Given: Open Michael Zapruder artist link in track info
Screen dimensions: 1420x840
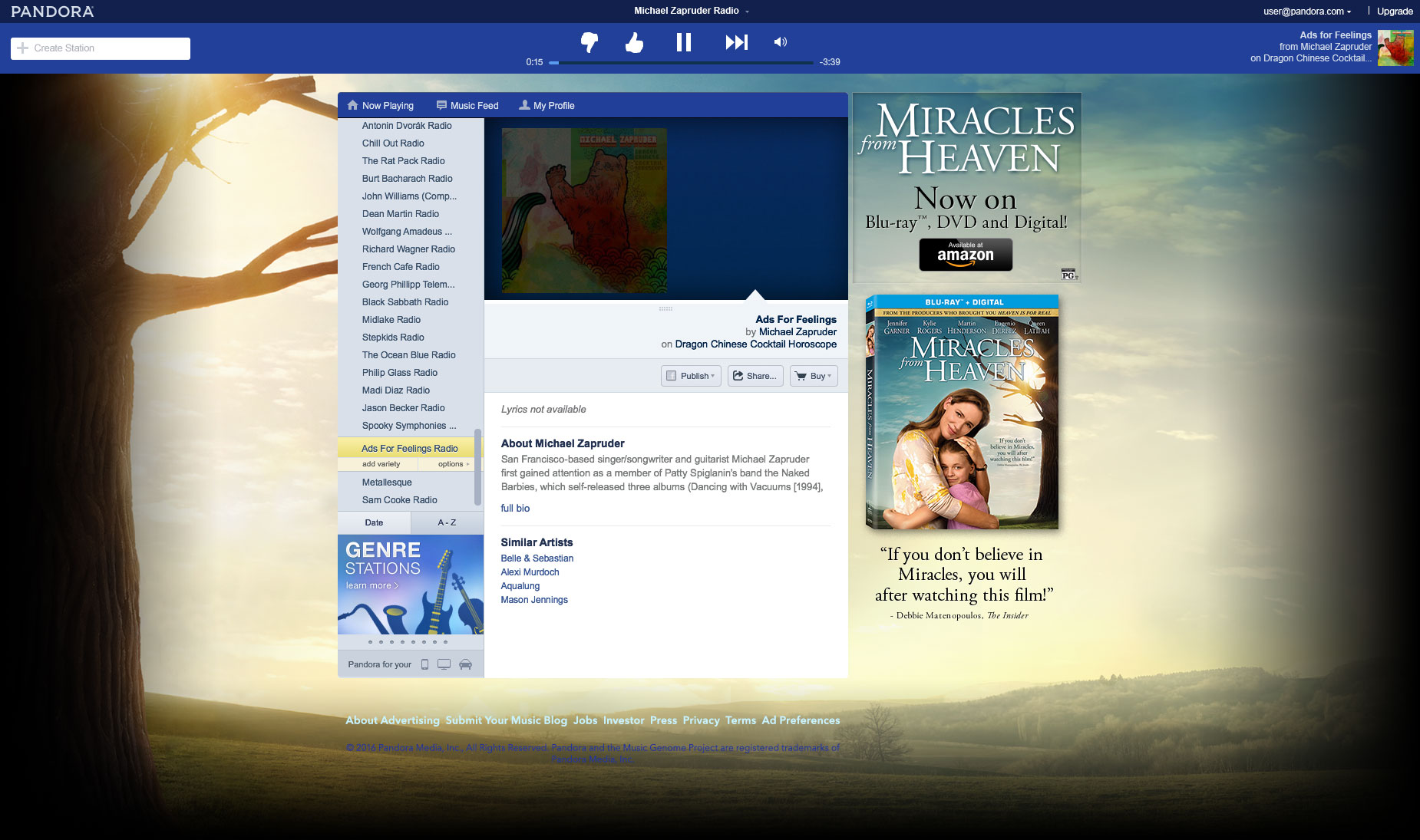Looking at the screenshot, I should coord(798,332).
